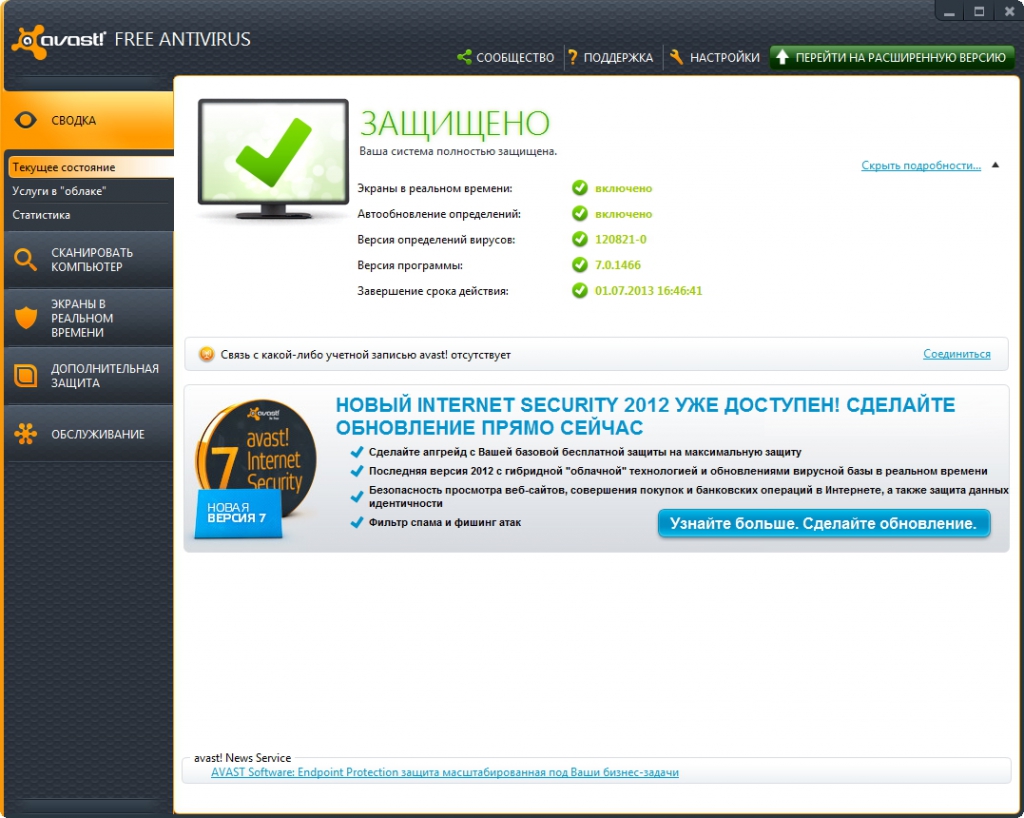Open the Сканировать компьютер section
This screenshot has width=1024, height=818.
pyautogui.click(x=88, y=260)
